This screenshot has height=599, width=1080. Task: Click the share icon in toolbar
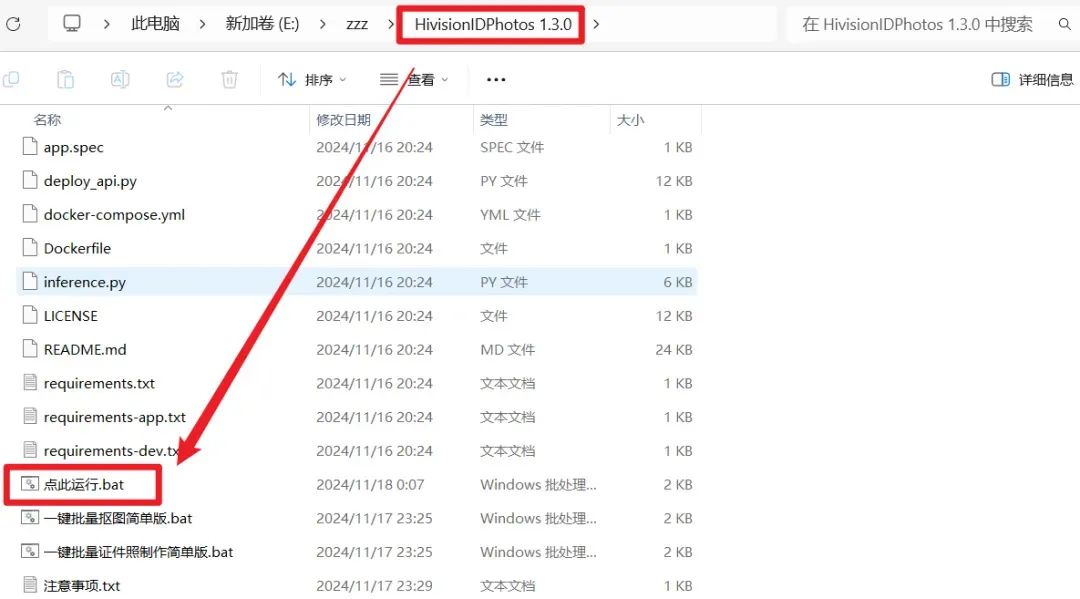click(x=175, y=80)
